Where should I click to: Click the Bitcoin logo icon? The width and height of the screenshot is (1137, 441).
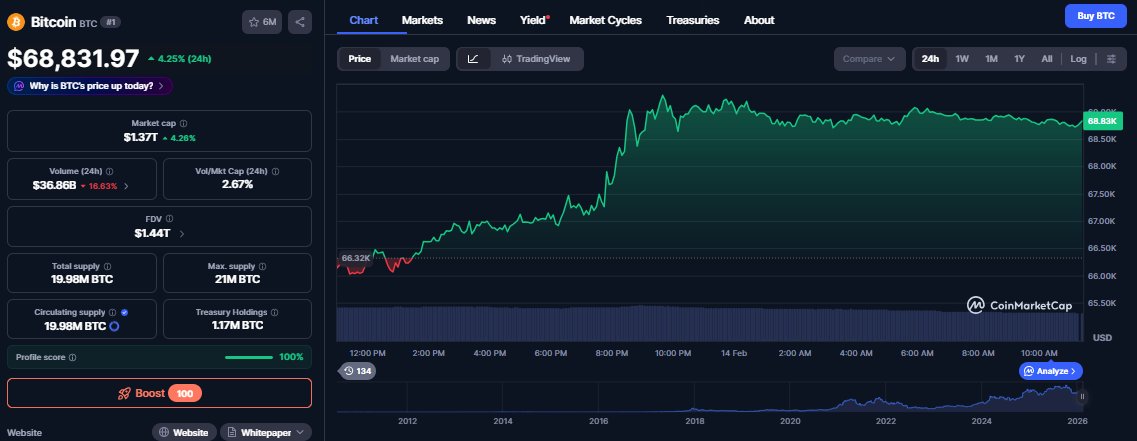tap(16, 22)
